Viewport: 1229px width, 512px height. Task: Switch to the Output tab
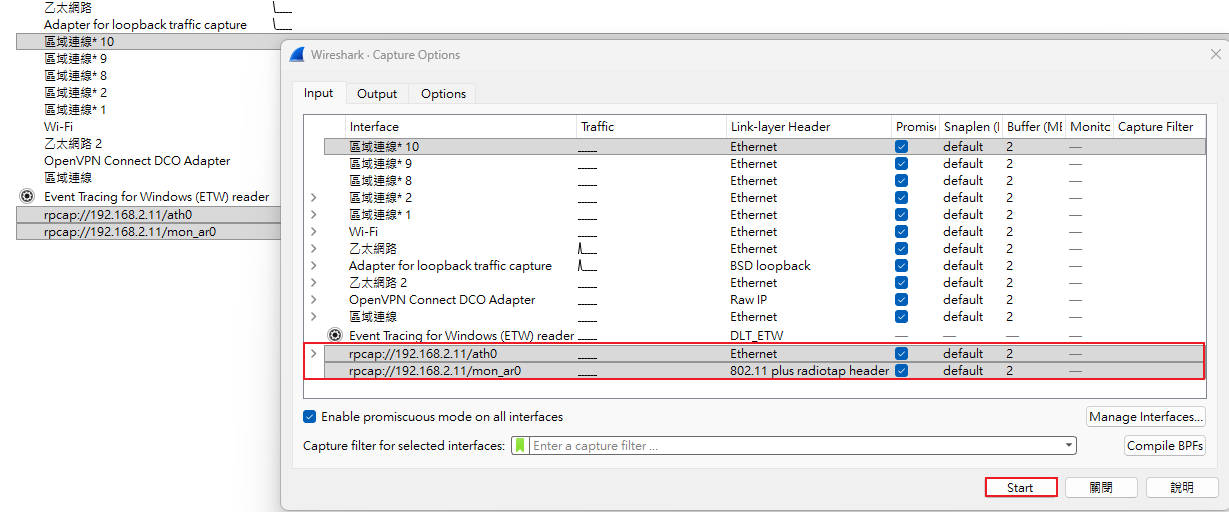coord(377,94)
